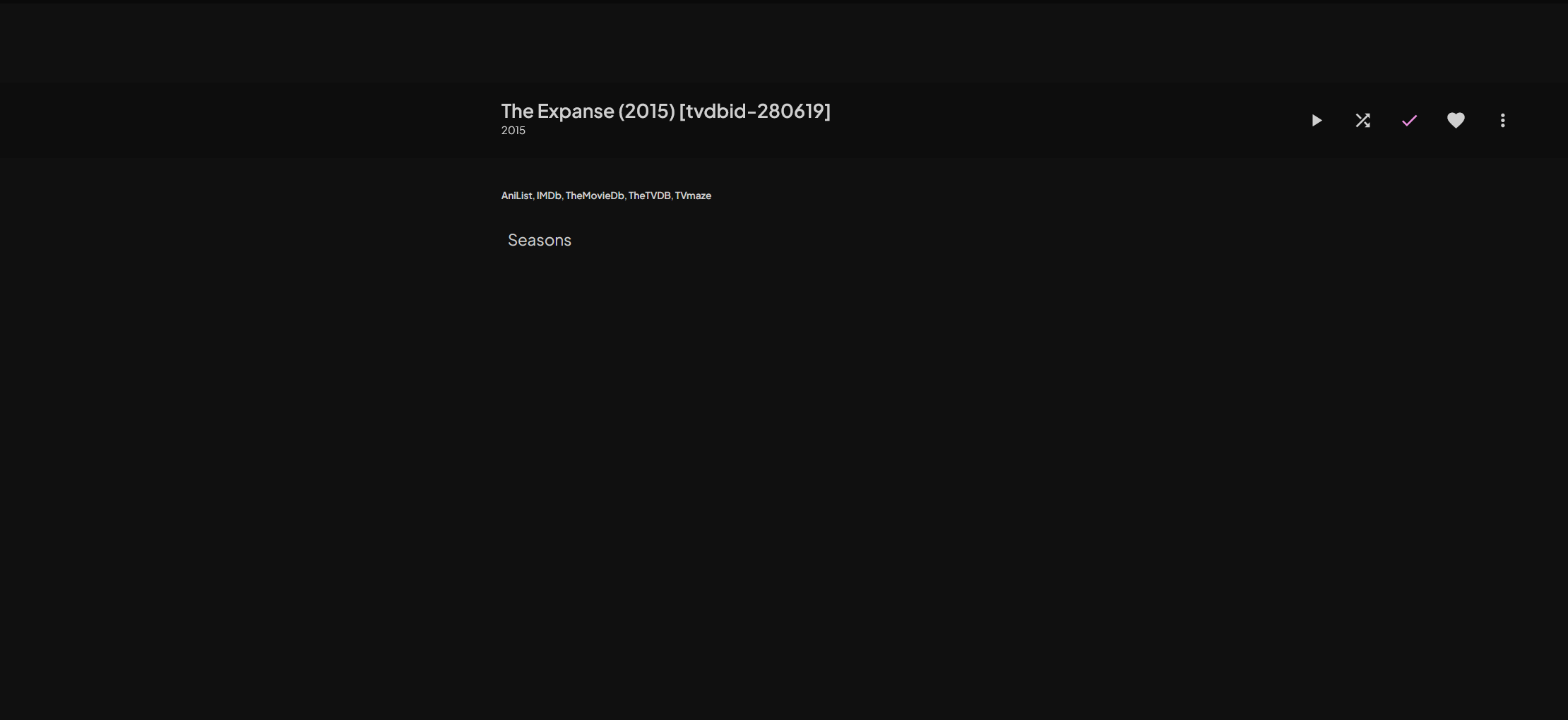Click the vertical ellipsis icon
The height and width of the screenshot is (720, 1568).
pyautogui.click(x=1503, y=121)
